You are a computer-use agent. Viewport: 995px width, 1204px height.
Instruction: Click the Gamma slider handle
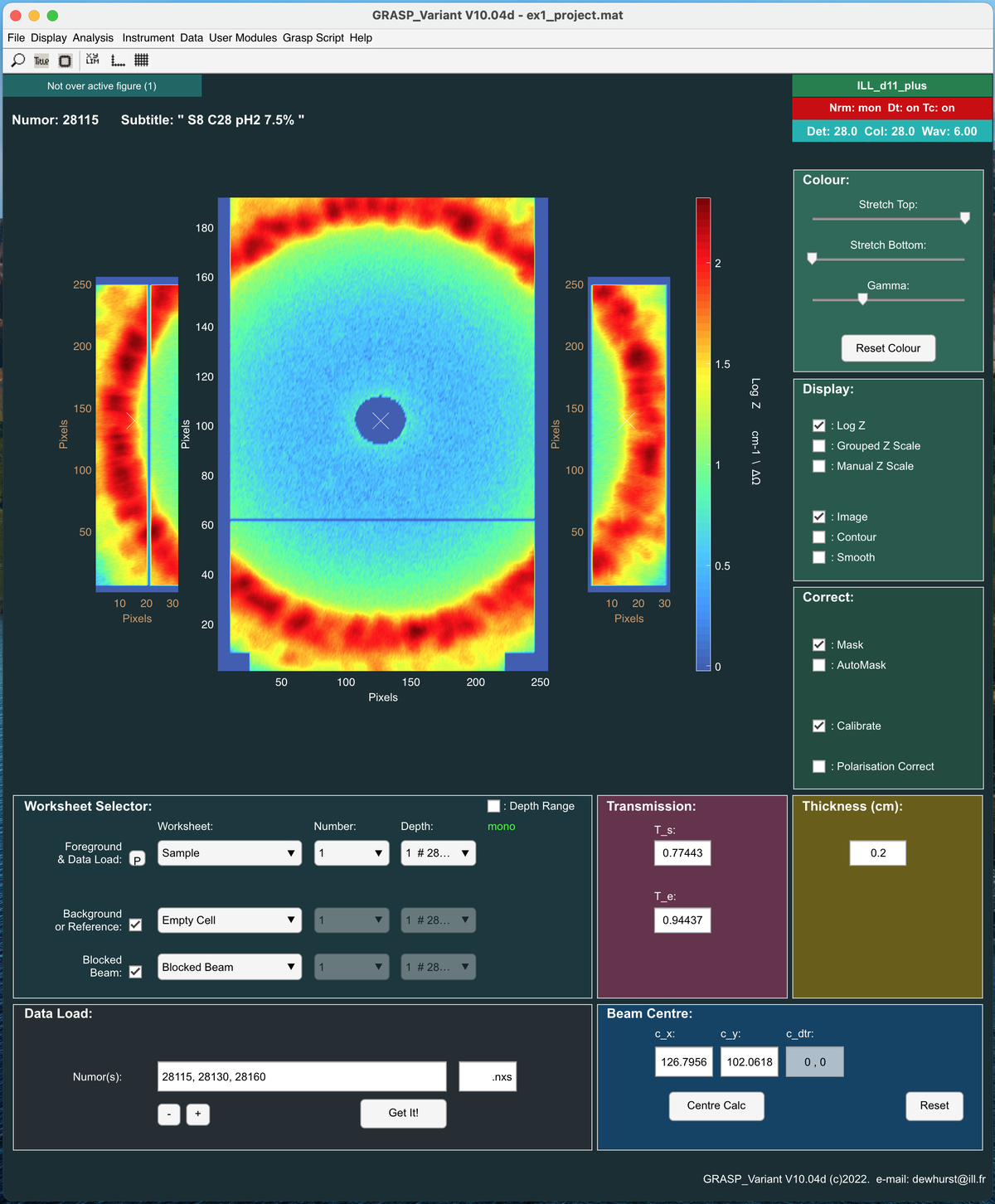click(x=862, y=299)
